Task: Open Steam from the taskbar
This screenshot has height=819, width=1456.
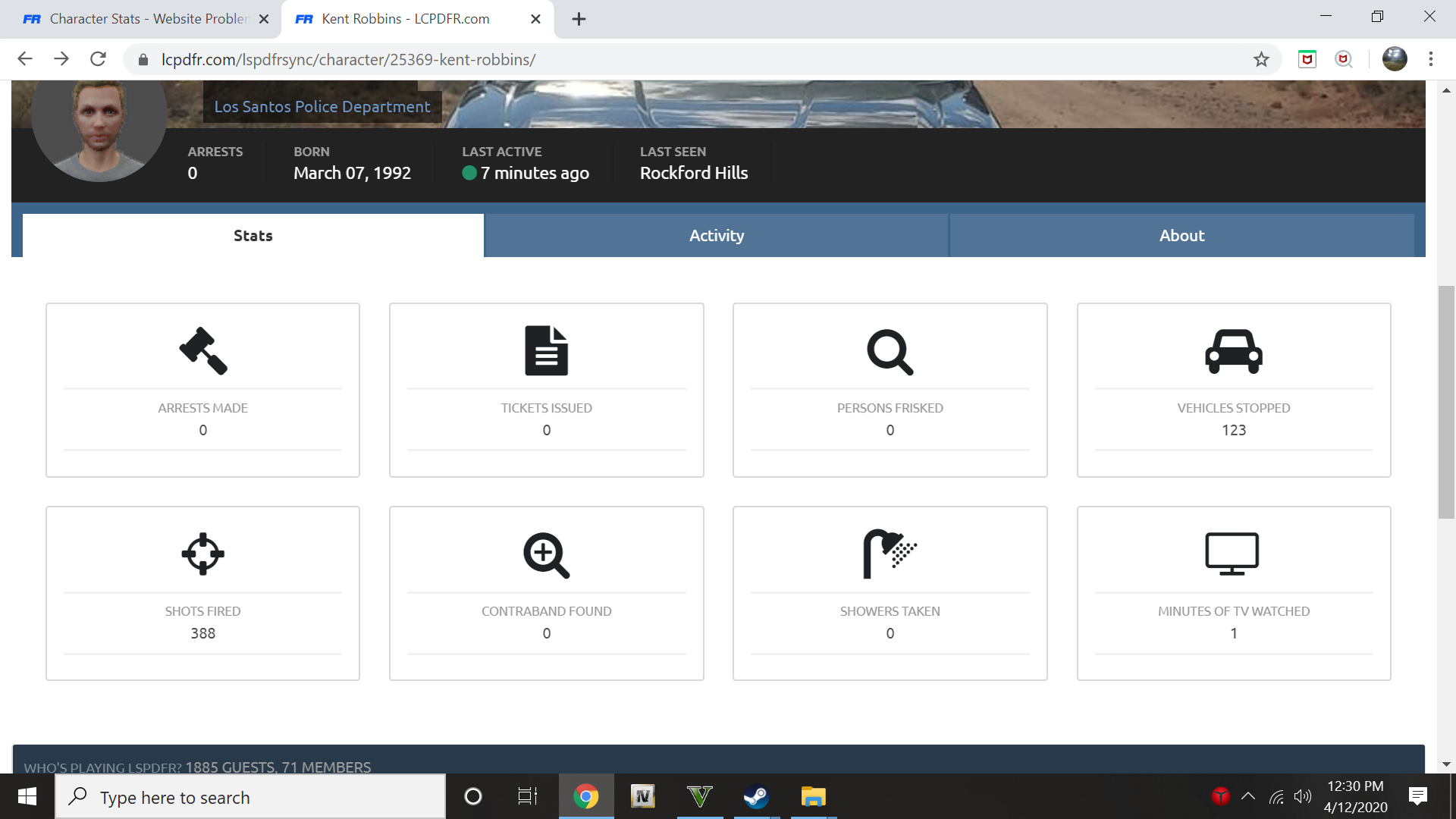Action: click(x=755, y=796)
